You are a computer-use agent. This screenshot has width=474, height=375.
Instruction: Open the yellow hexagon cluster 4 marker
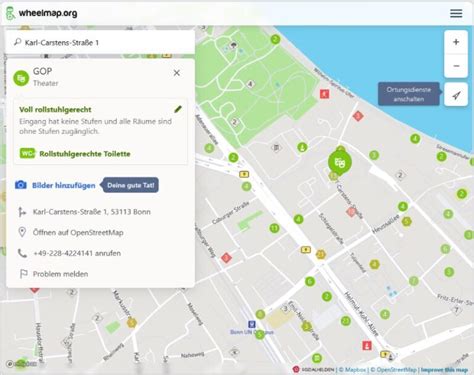coord(374,264)
